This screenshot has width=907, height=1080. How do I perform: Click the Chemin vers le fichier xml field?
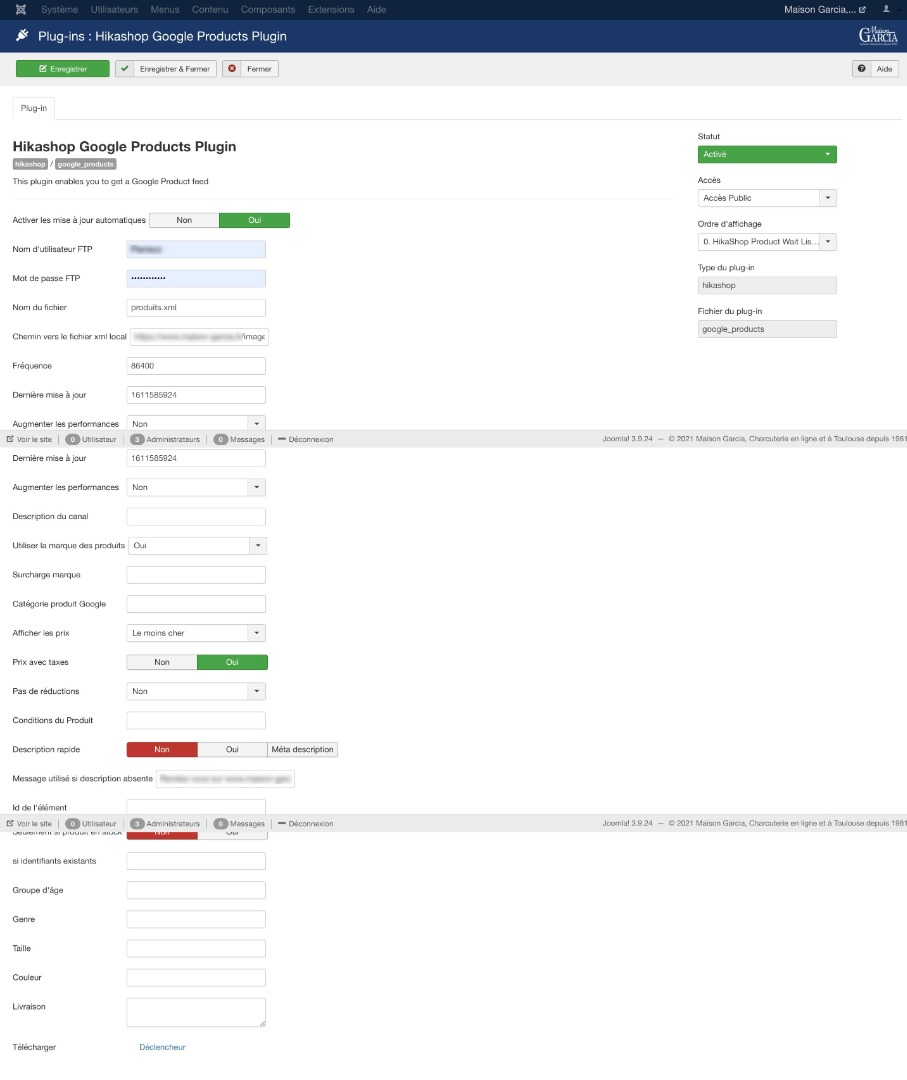(199, 337)
